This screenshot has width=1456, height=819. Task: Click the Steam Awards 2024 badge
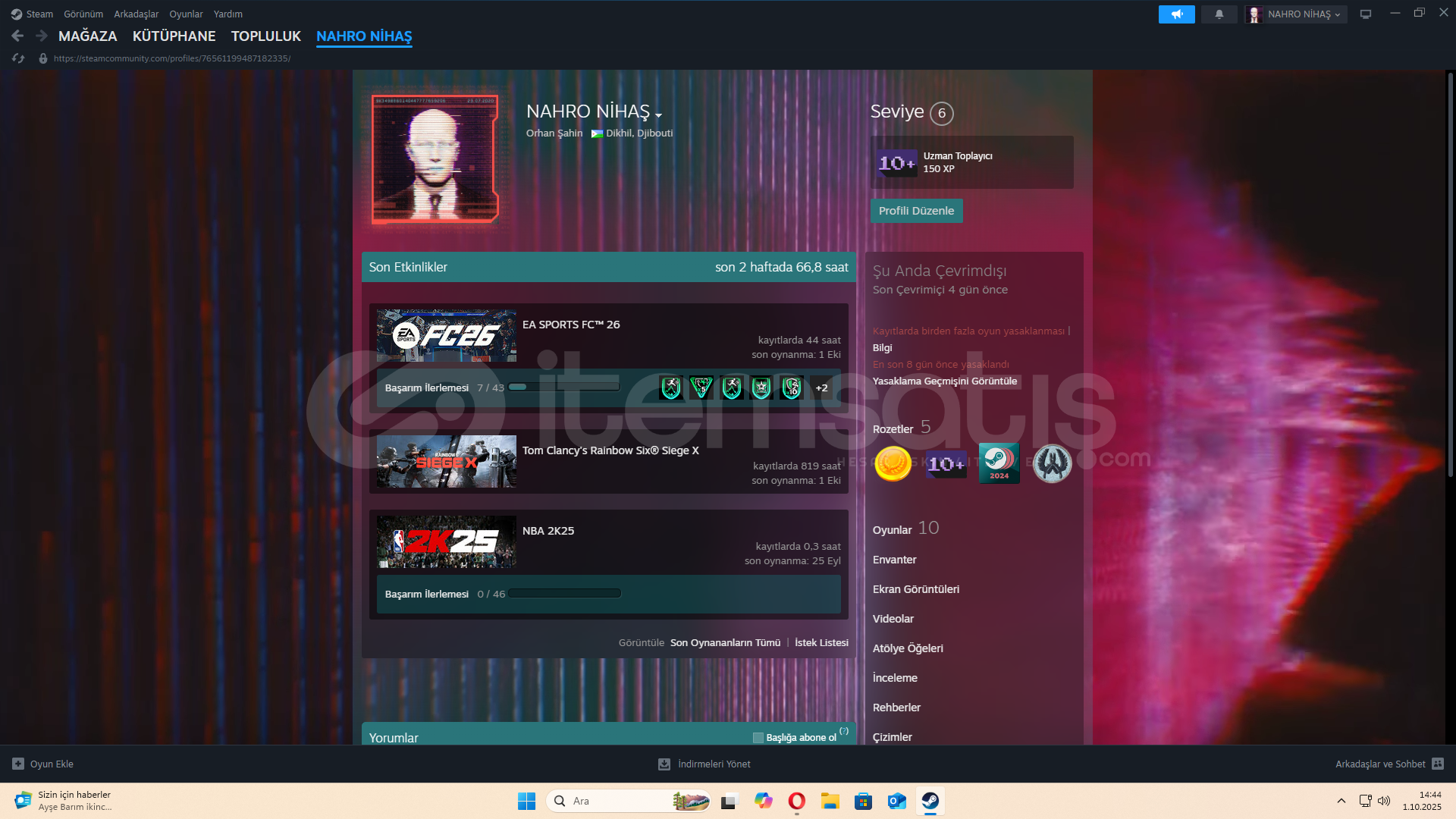pyautogui.click(x=999, y=463)
